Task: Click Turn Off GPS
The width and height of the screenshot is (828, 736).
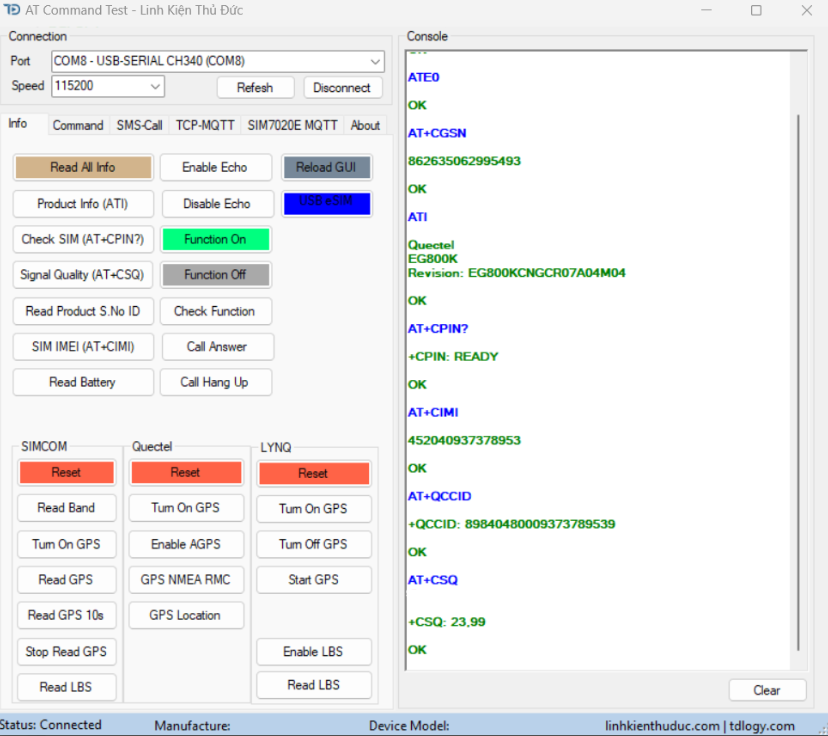Action: pyautogui.click(x=314, y=544)
